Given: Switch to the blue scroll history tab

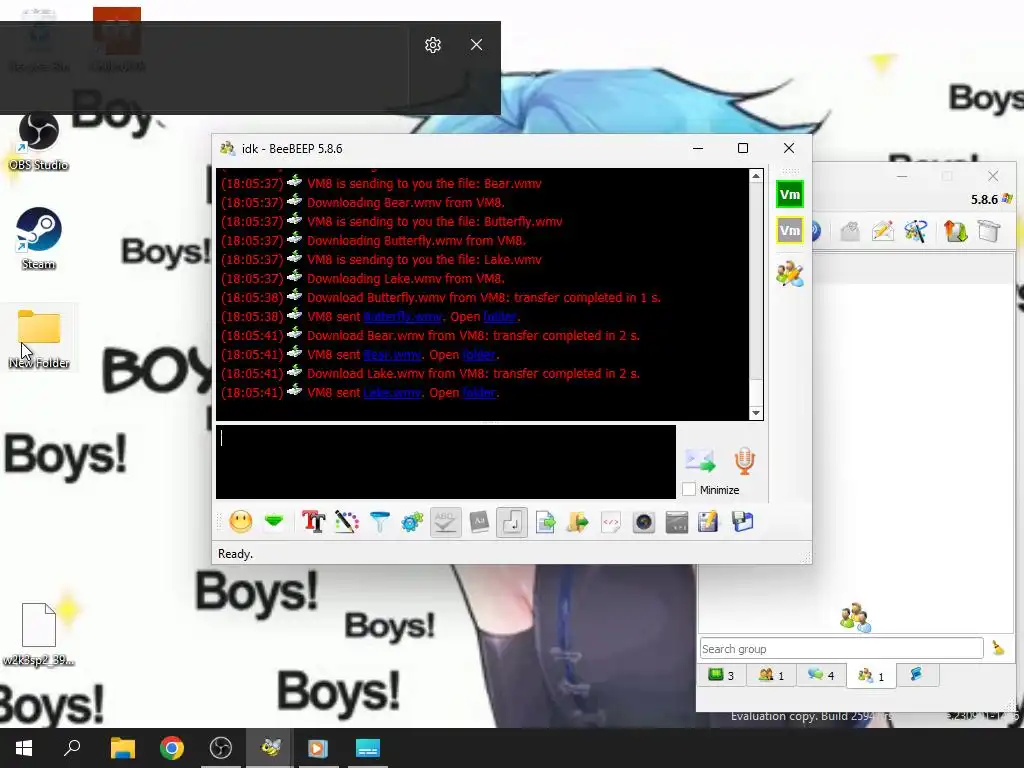Looking at the screenshot, I should coord(917,675).
